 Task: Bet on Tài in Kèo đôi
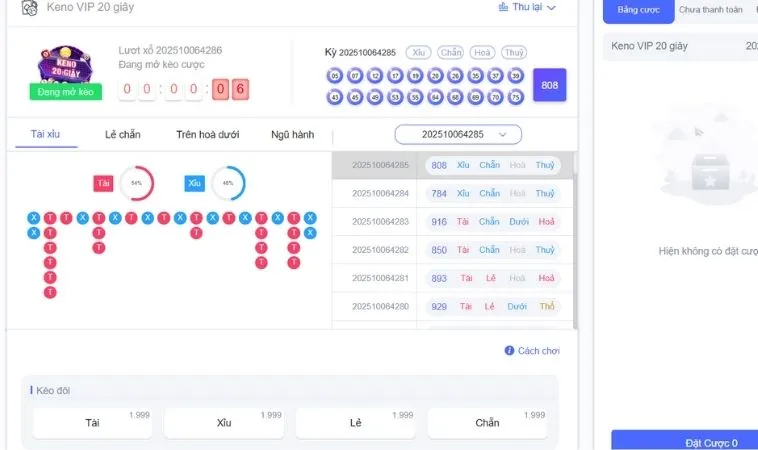[92, 423]
